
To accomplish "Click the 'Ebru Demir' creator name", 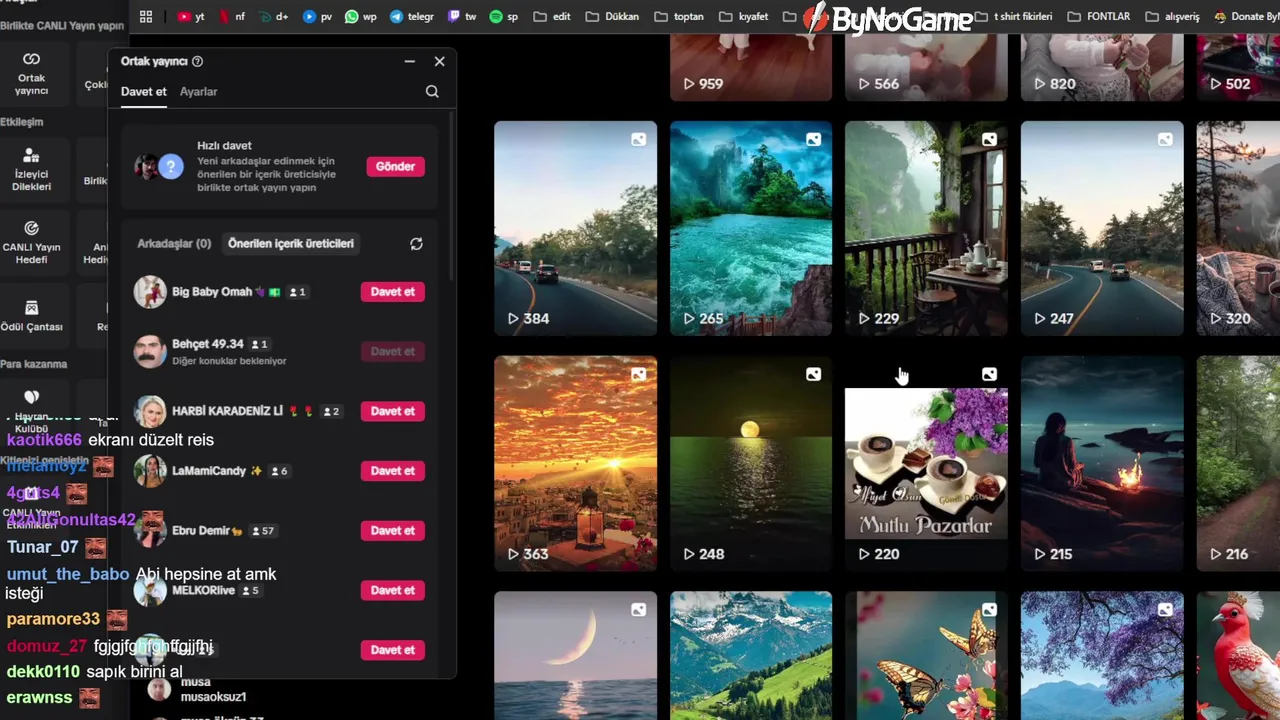I will [201, 530].
